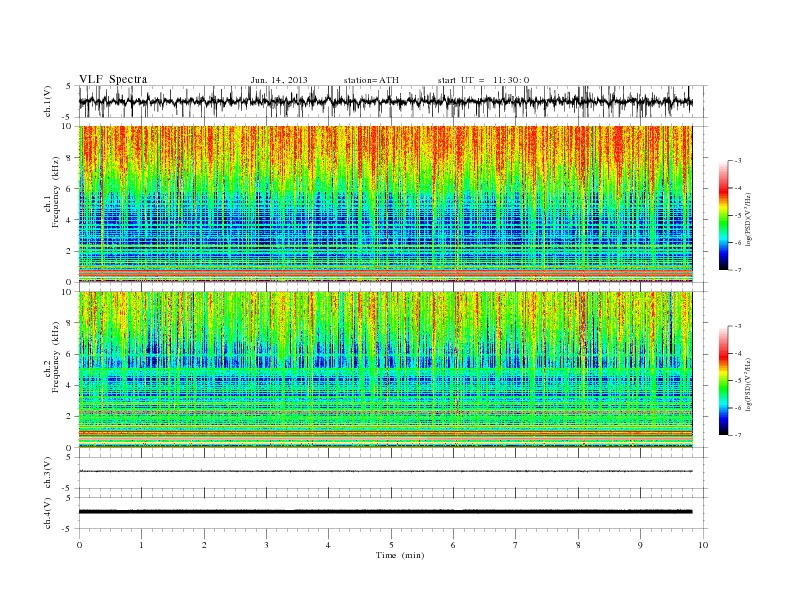
Task: Click the 'VLF Spectra' title text
Action: coord(113,79)
